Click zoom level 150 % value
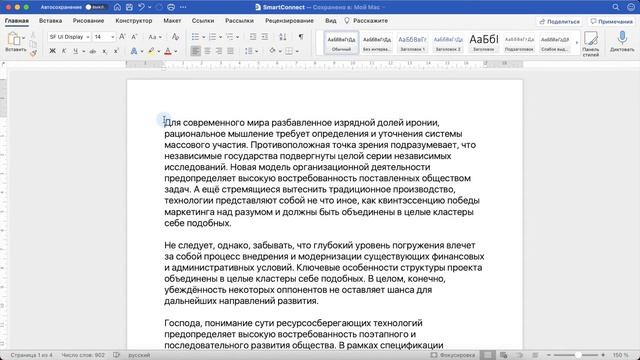Screen dimensions: 640x360 click(620, 355)
